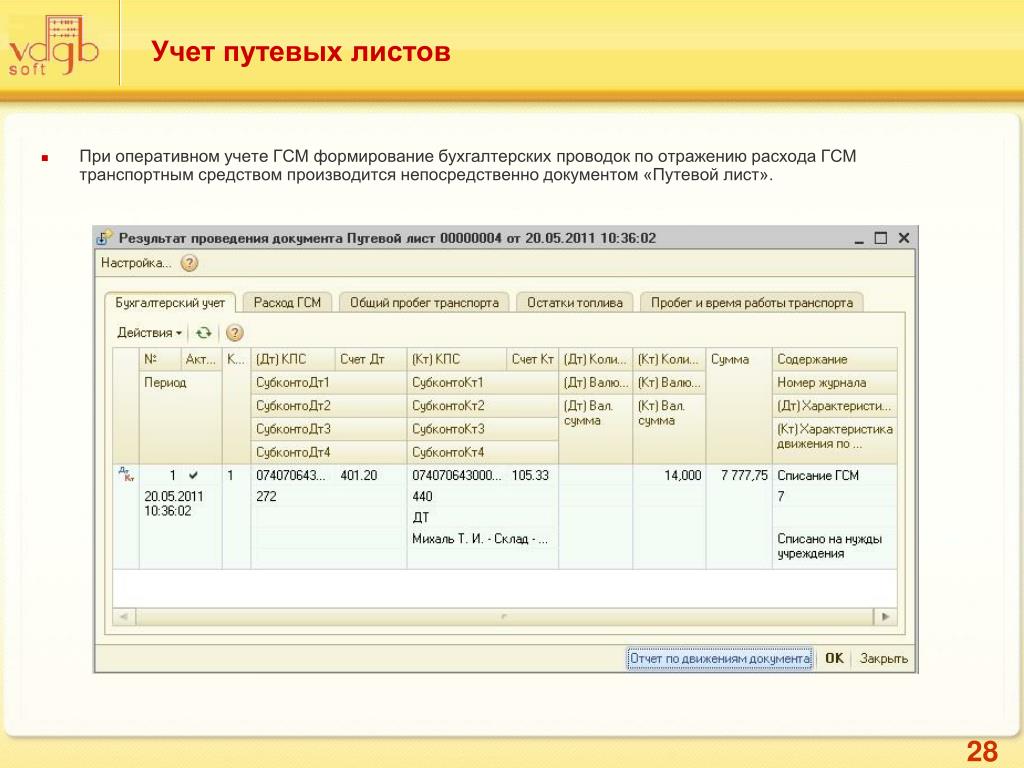Viewport: 1024px width, 768px height.
Task: Click the document icon in window title bar
Action: pos(105,238)
